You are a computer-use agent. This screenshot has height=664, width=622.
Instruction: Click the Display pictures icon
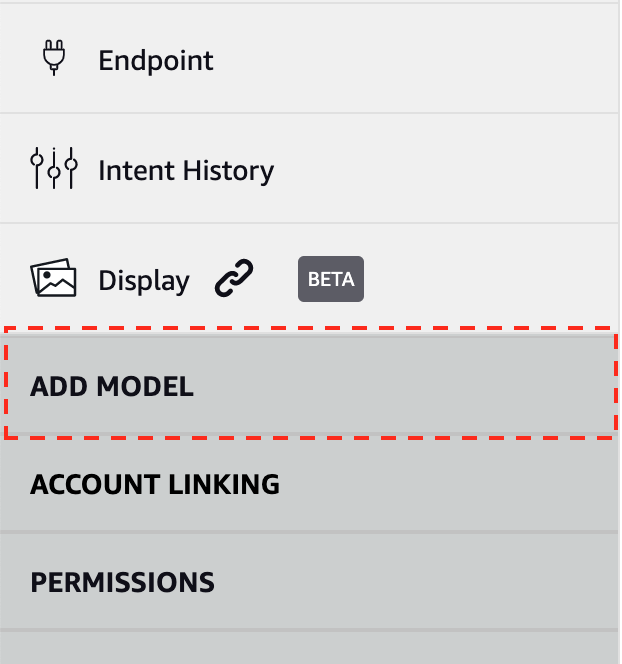tap(53, 278)
